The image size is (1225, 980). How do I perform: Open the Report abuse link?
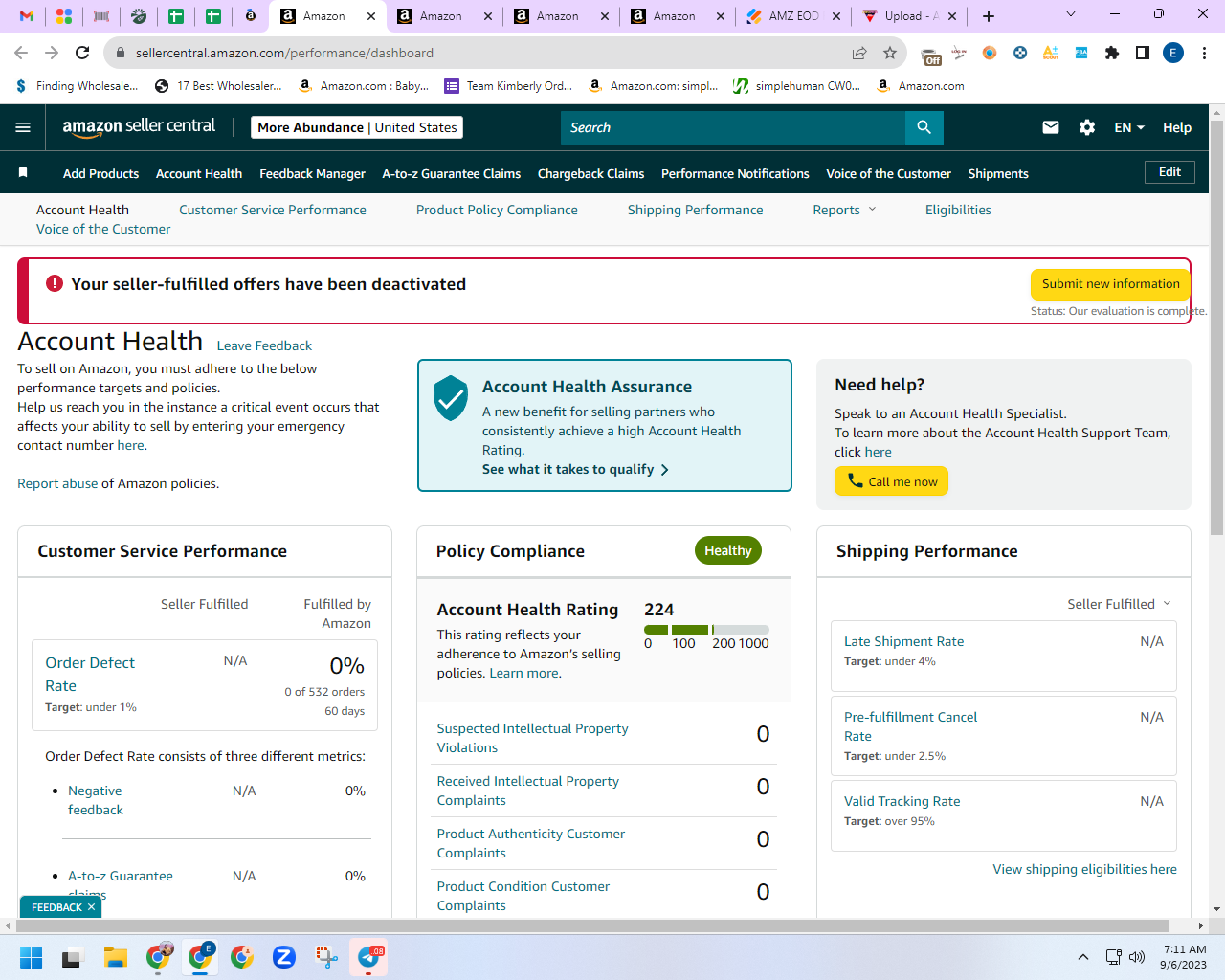57,483
